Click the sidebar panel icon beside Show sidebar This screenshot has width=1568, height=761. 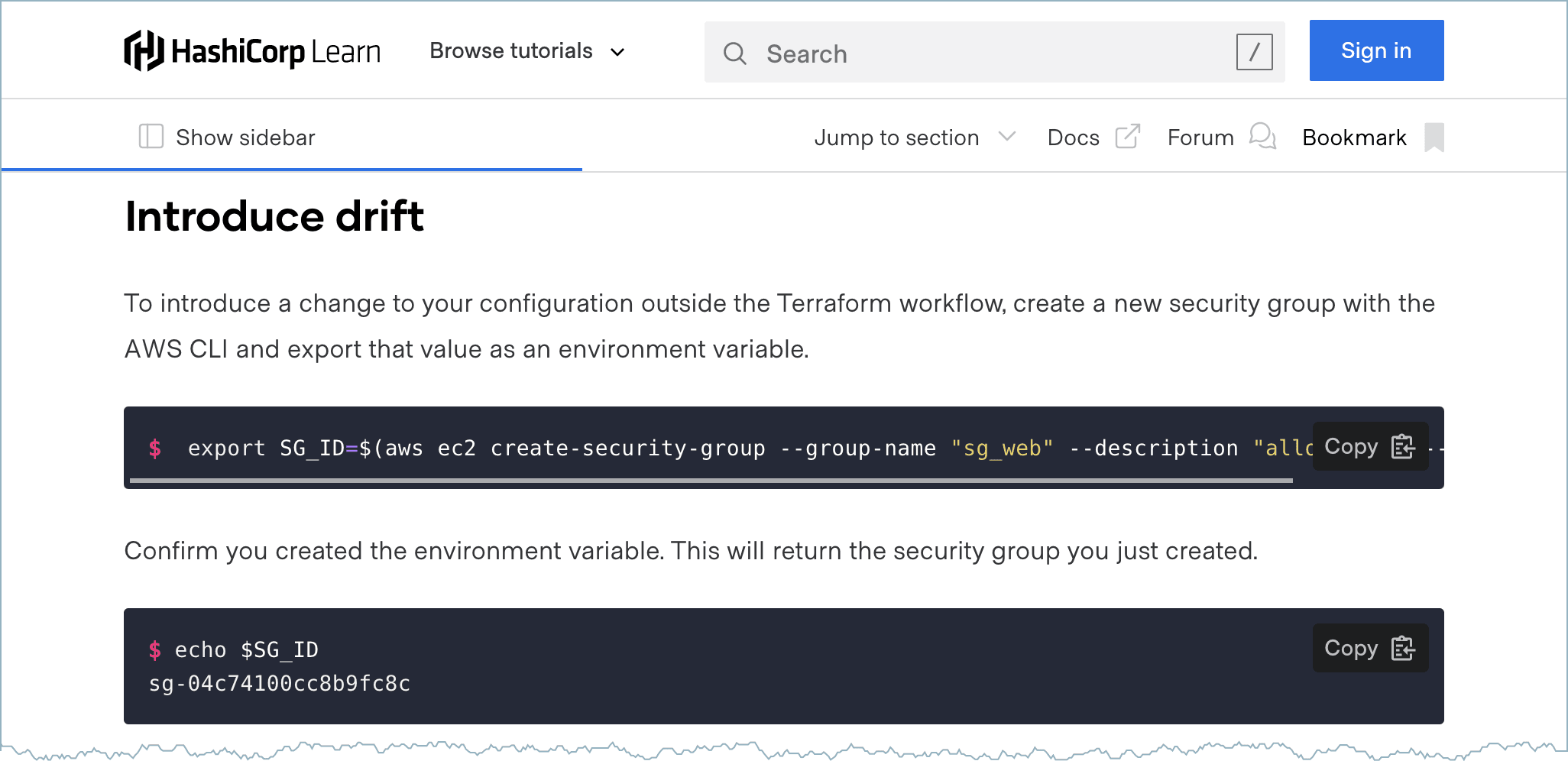pyautogui.click(x=151, y=137)
